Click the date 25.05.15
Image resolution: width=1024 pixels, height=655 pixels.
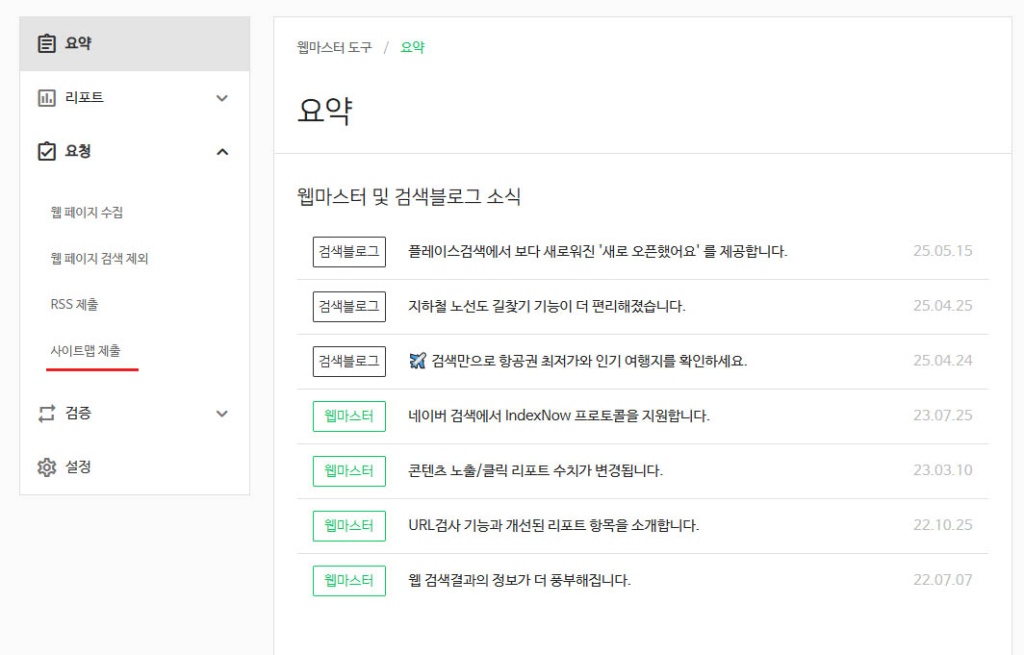[942, 251]
